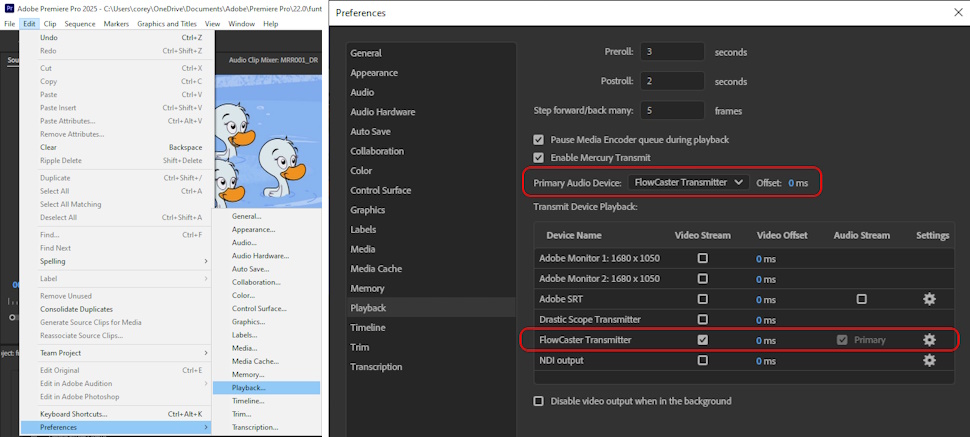This screenshot has width=970, height=437.
Task: Open FlowCaster Transmitter settings gear
Action: click(x=929, y=340)
